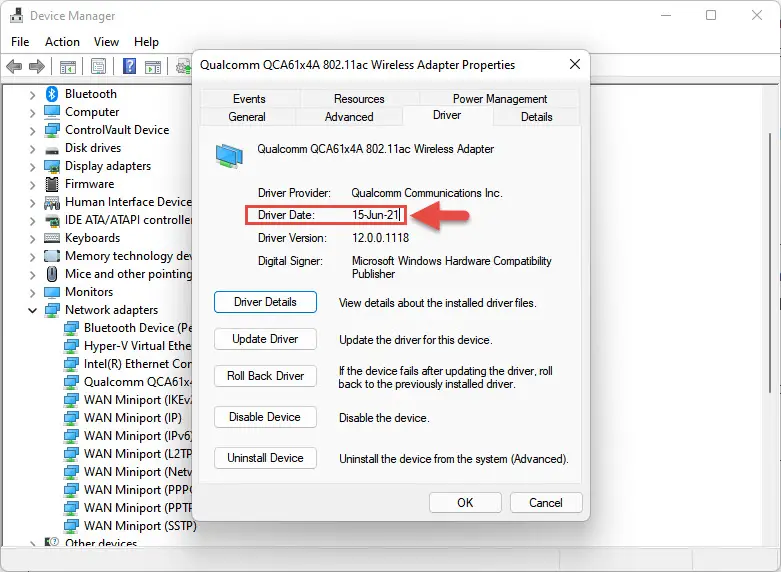Click the Uninstall Device button
This screenshot has width=781, height=572.
click(x=265, y=458)
